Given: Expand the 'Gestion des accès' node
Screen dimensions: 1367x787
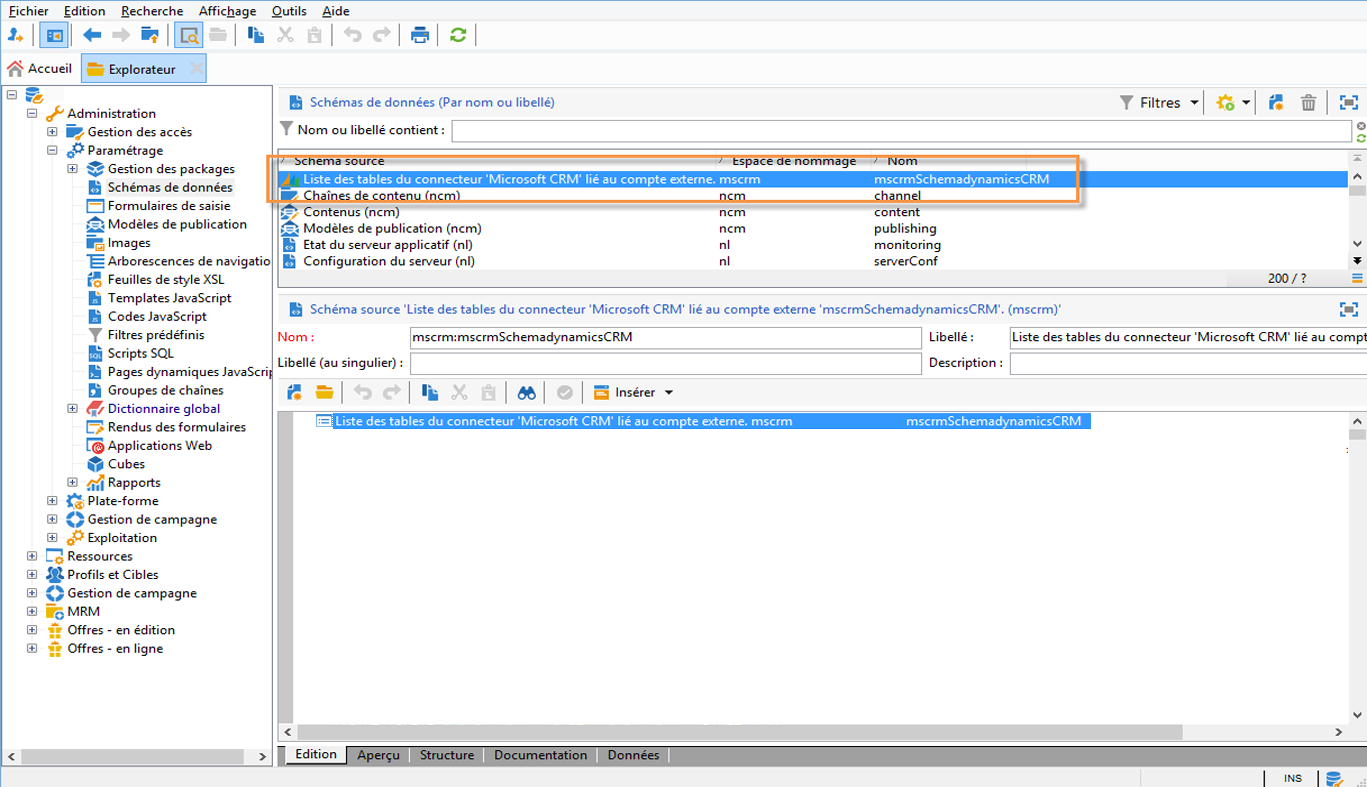Looking at the screenshot, I should tap(52, 131).
